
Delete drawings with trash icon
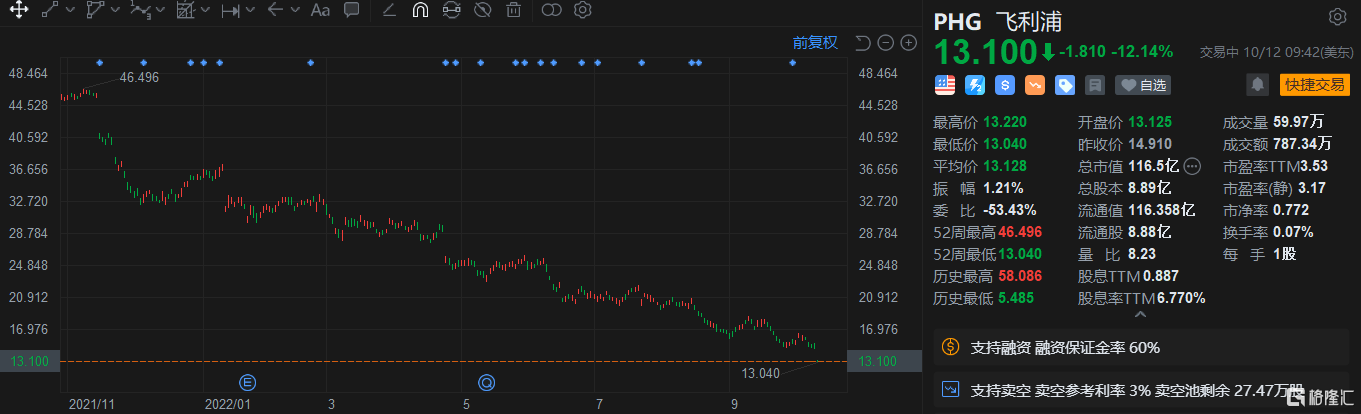[513, 10]
